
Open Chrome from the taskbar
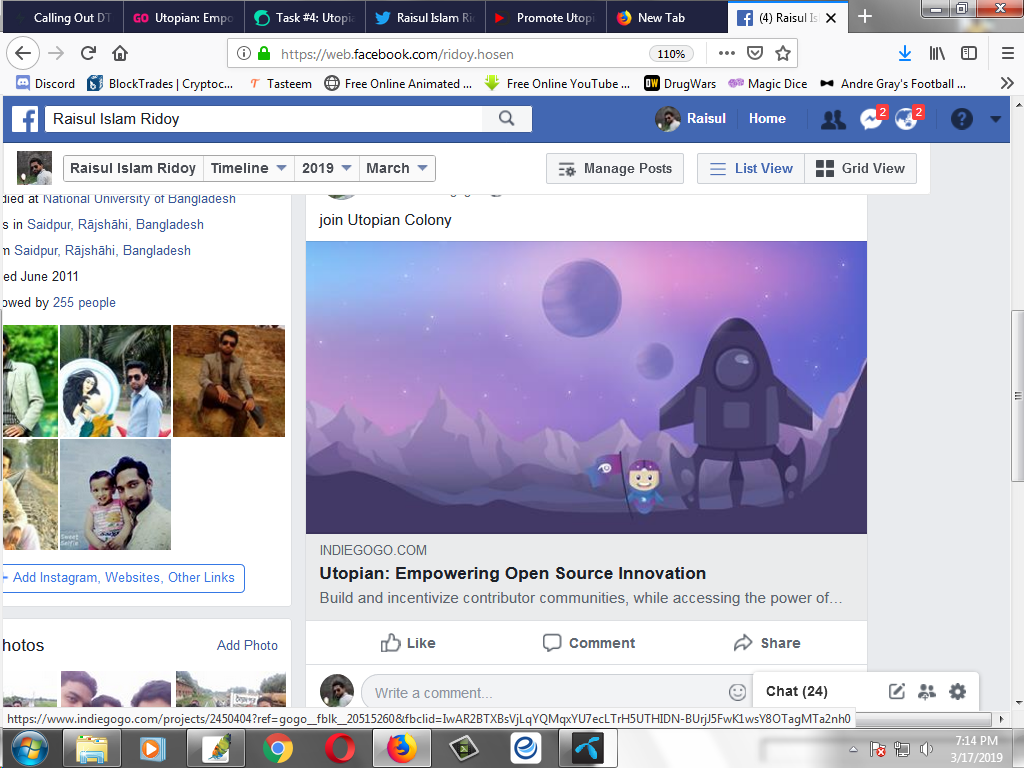click(278, 748)
